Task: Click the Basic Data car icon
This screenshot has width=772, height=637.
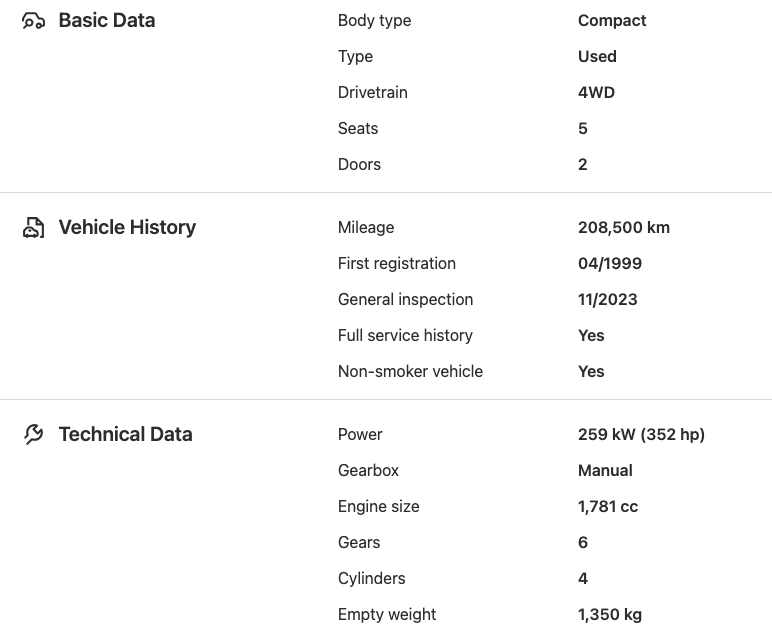Action: 34,21
